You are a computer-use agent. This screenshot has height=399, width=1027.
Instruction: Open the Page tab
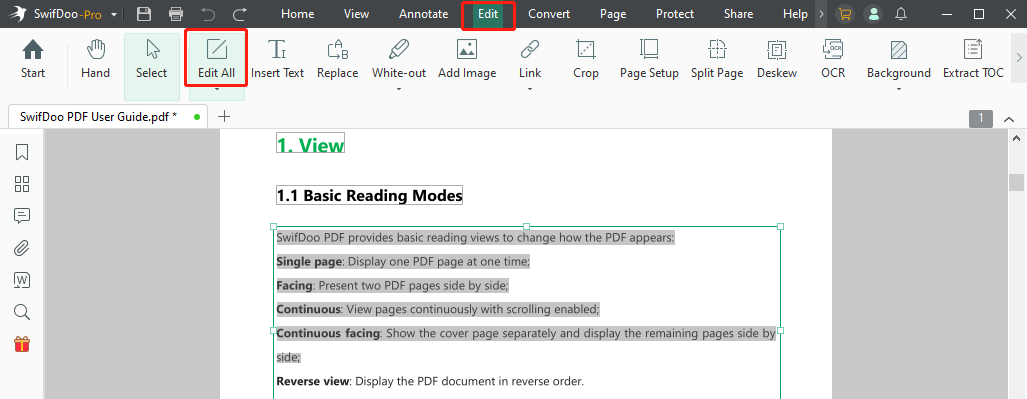pos(613,14)
